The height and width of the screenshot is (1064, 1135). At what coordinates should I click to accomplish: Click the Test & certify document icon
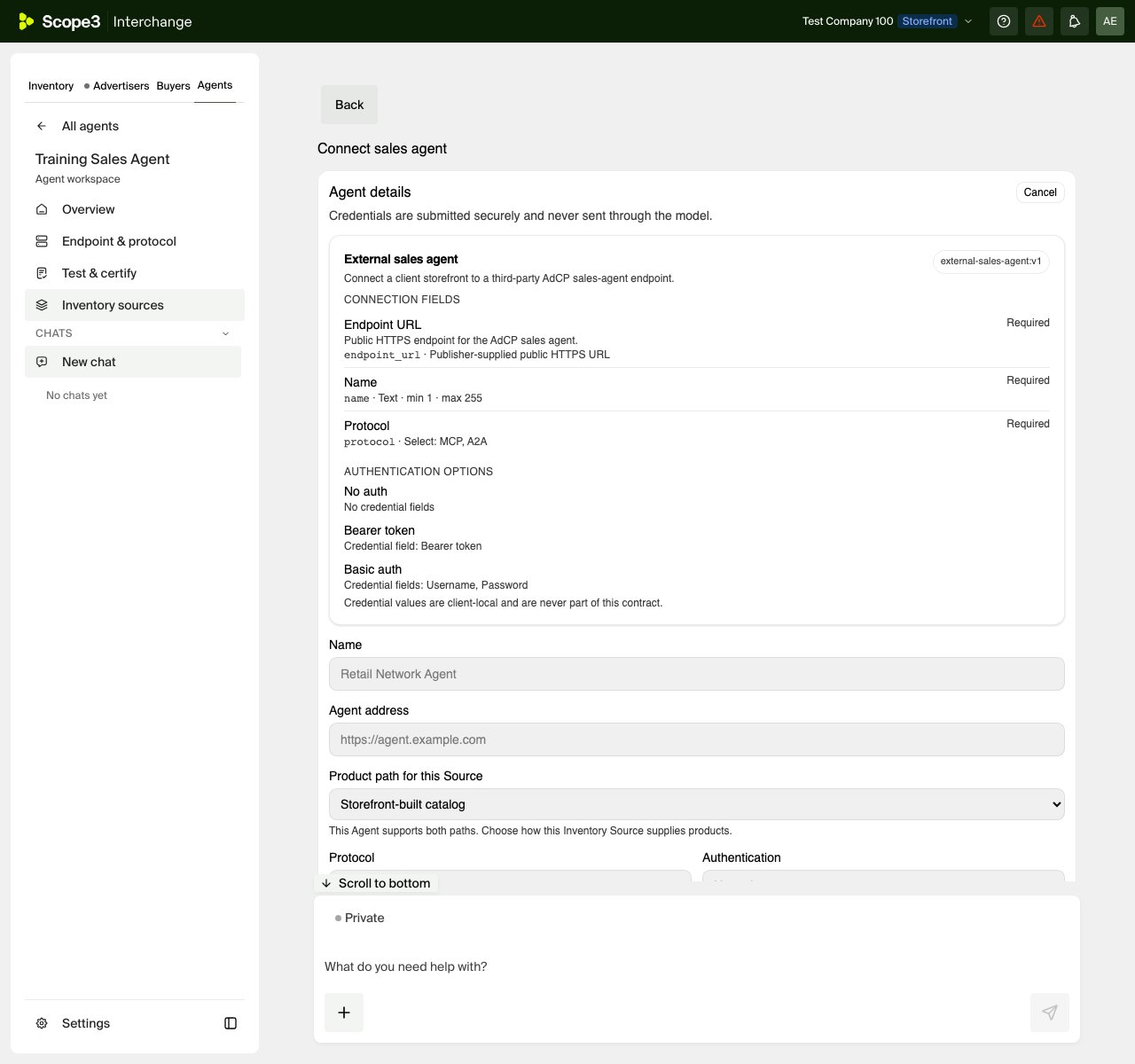[42, 273]
